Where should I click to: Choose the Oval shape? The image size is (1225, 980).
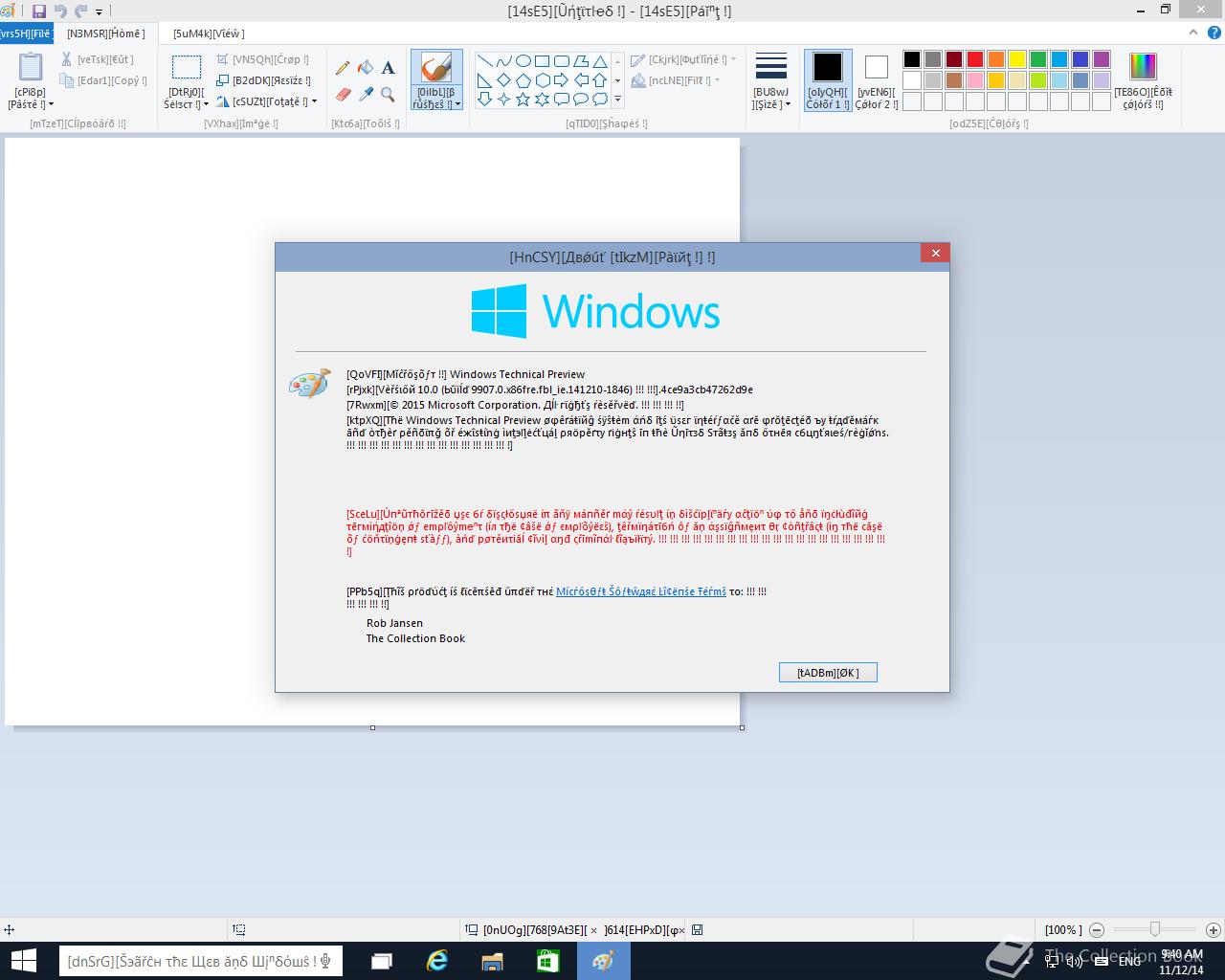coord(523,61)
